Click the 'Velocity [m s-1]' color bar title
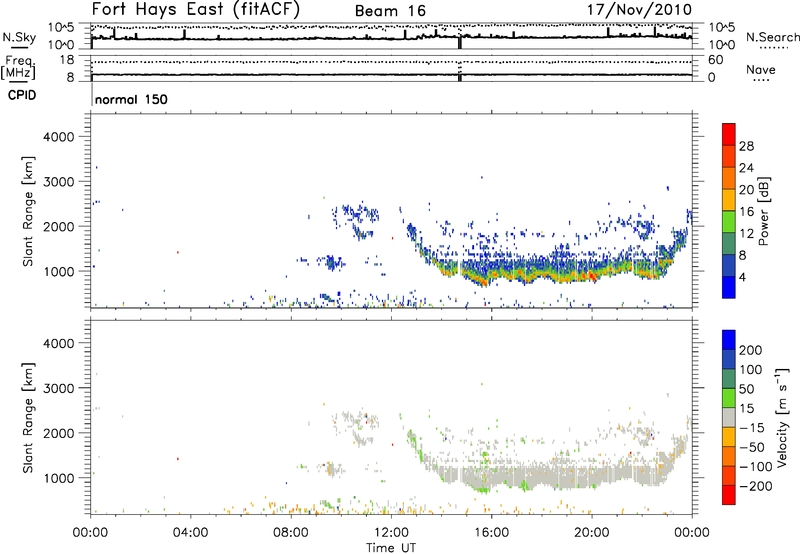800x554 pixels. [x=781, y=417]
